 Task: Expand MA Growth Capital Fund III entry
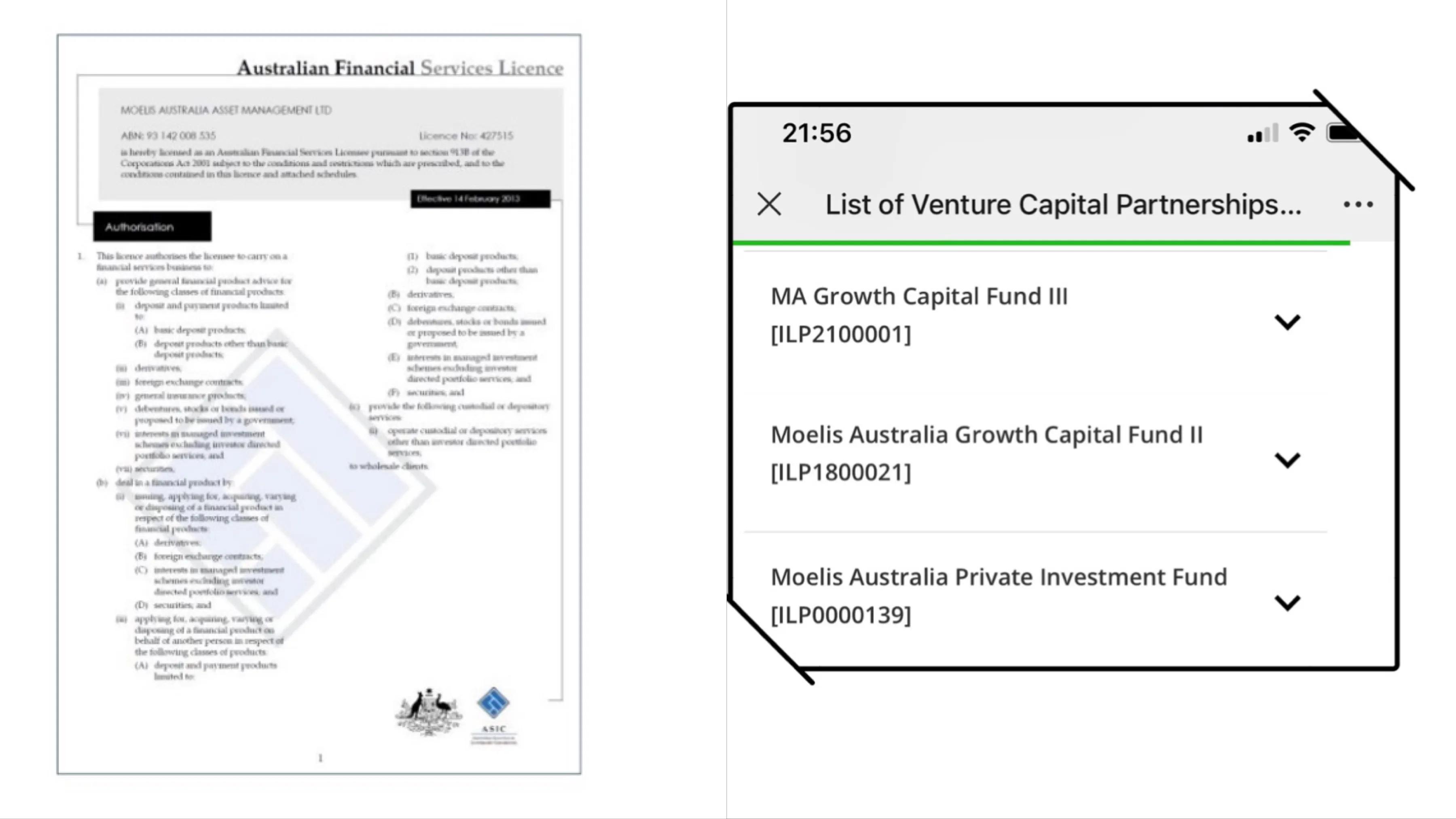[x=1288, y=323]
